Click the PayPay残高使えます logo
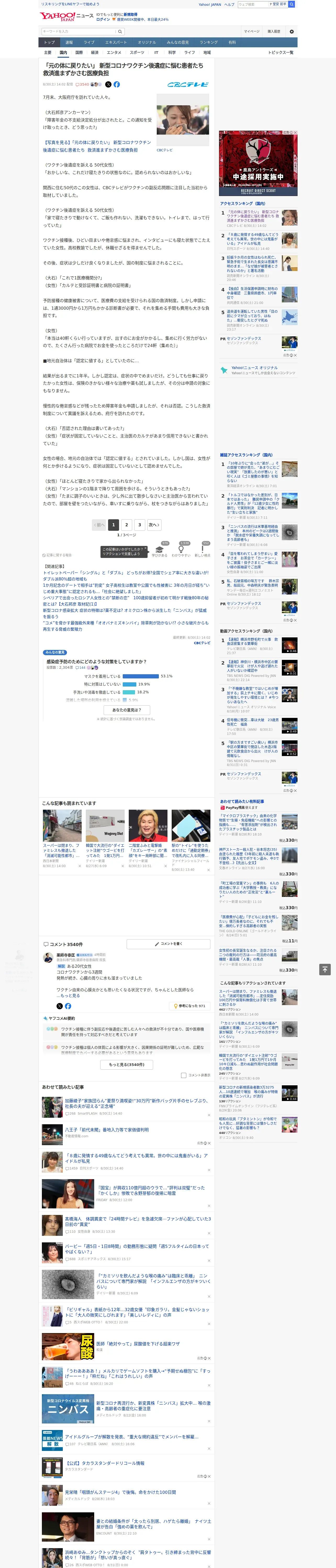Screen dimensions: 336x1568 tap(238, 808)
